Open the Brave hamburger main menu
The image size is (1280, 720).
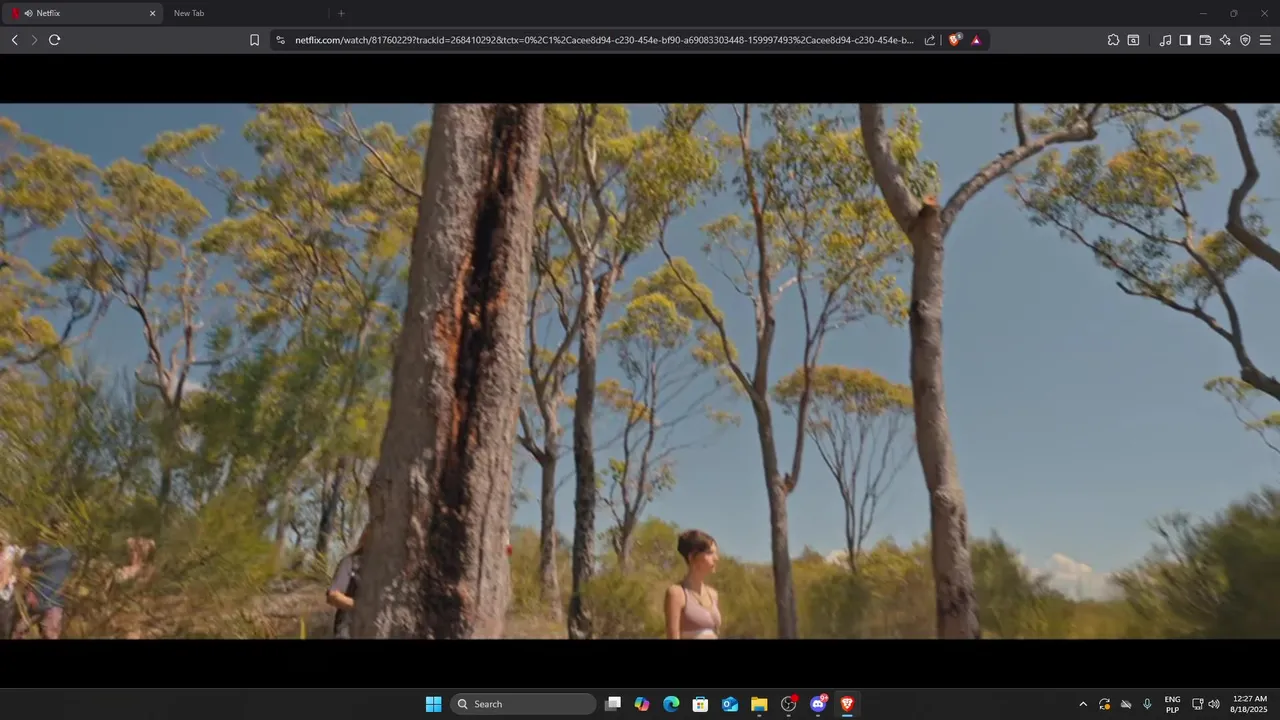(x=1265, y=40)
